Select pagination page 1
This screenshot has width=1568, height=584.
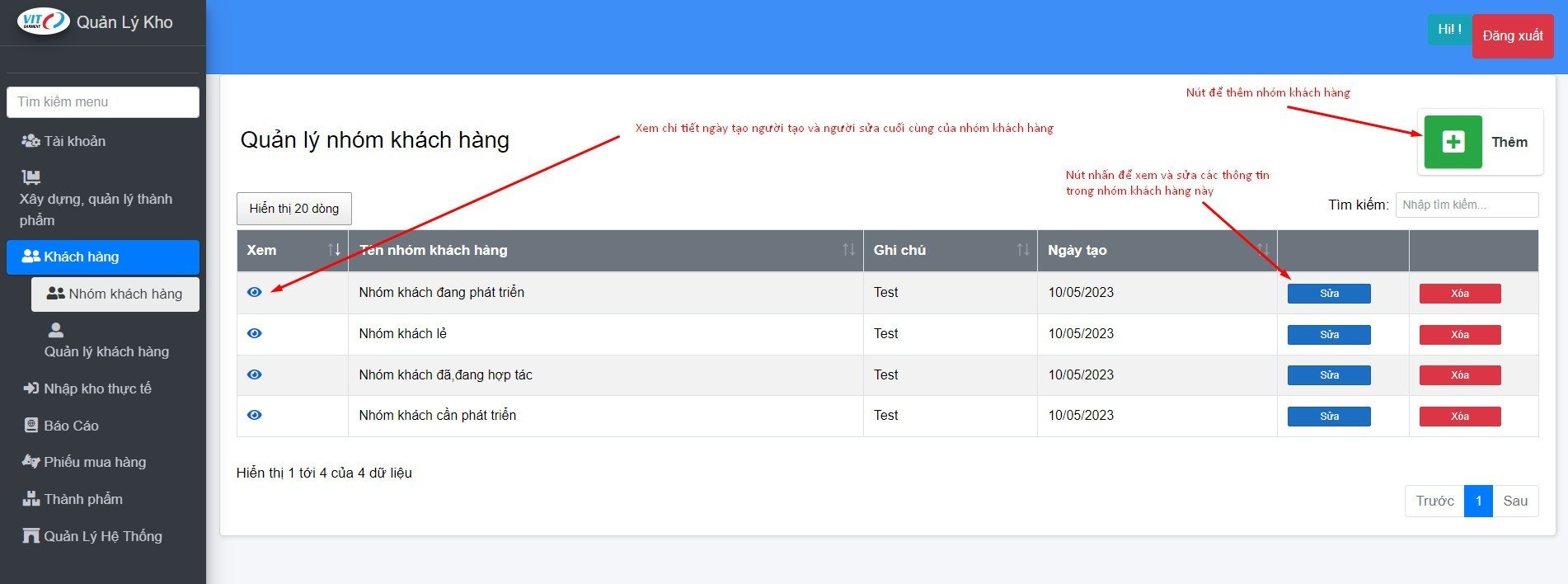click(x=1478, y=501)
